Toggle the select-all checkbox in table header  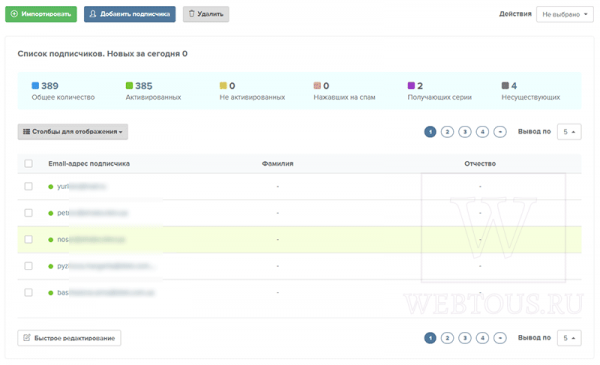[x=28, y=163]
